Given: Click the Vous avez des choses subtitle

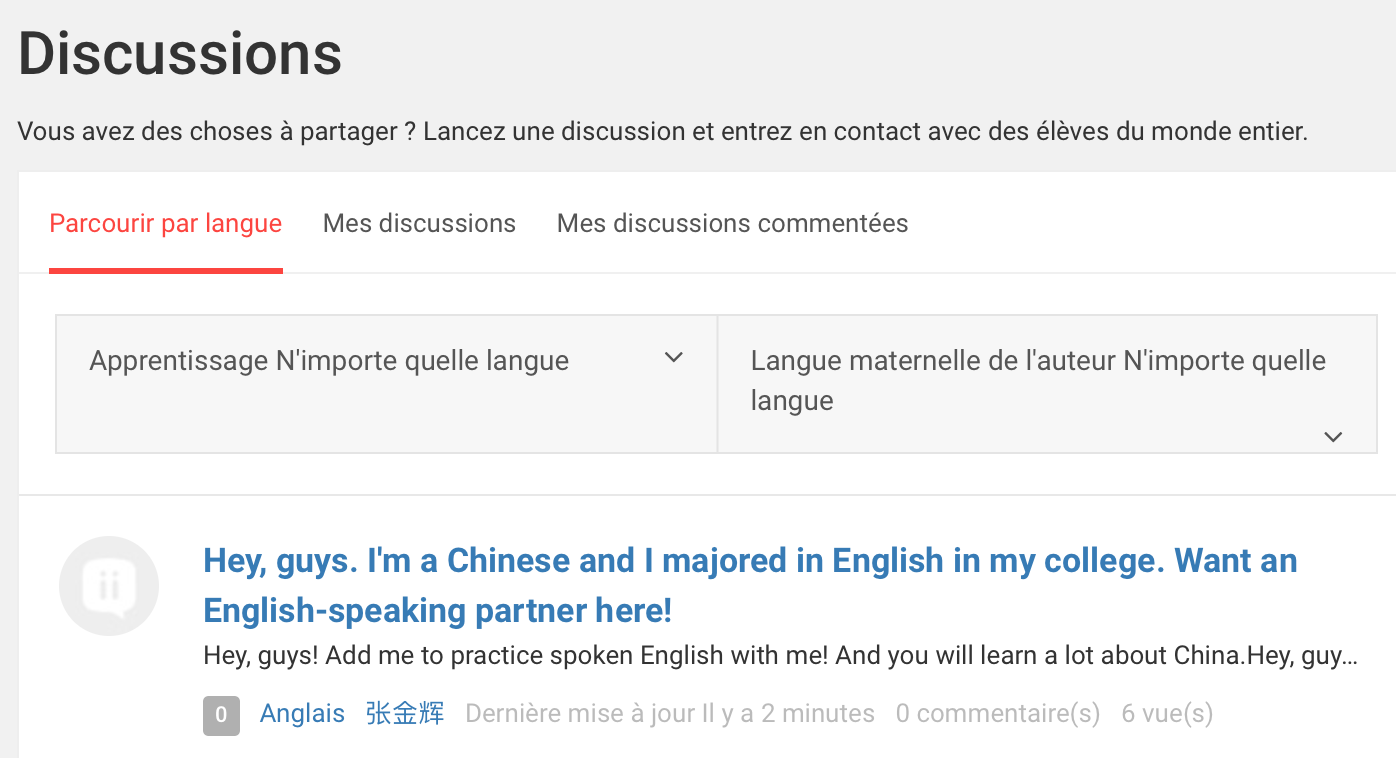Looking at the screenshot, I should [662, 131].
